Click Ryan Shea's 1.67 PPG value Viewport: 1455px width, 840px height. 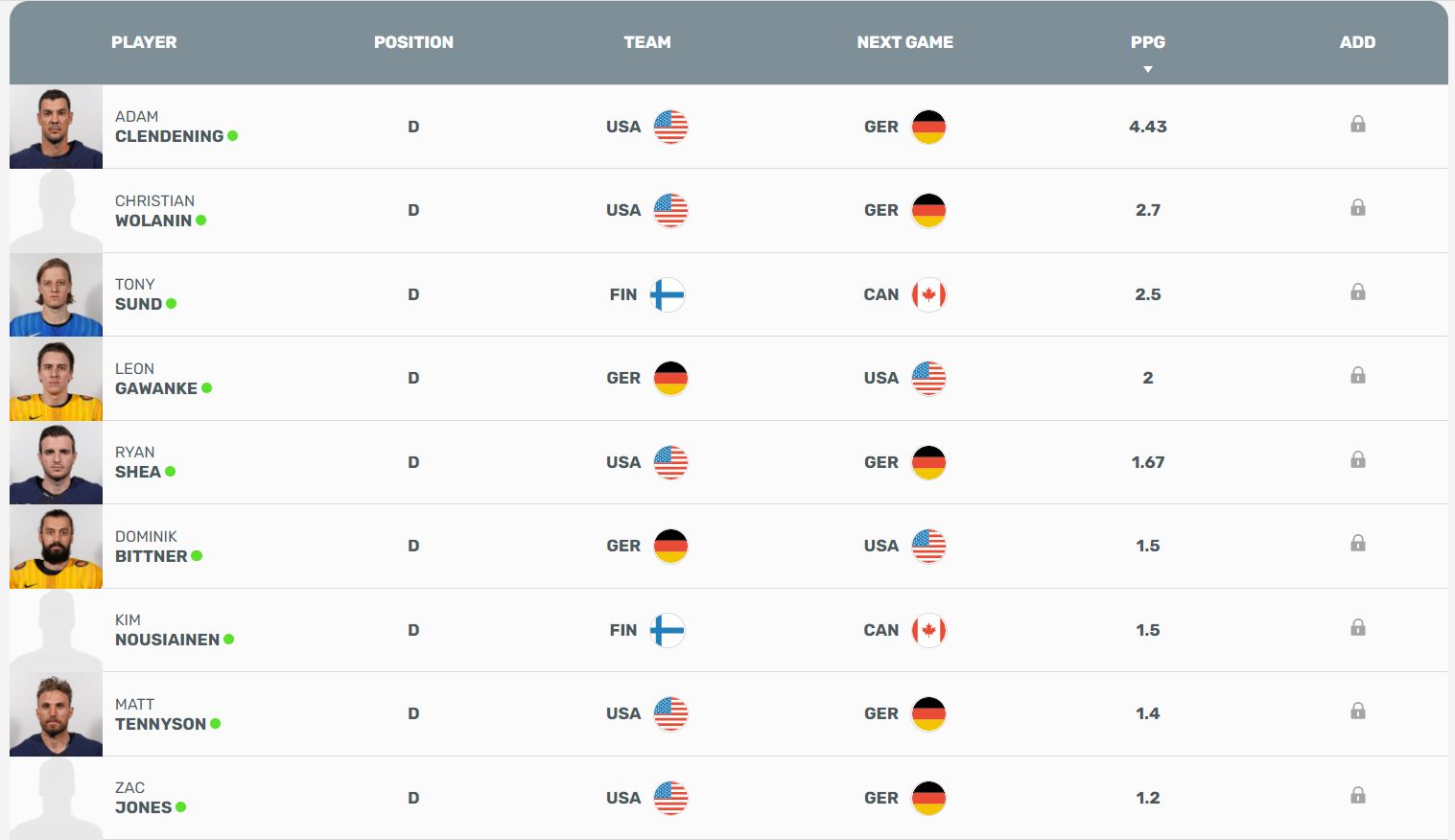click(1147, 461)
